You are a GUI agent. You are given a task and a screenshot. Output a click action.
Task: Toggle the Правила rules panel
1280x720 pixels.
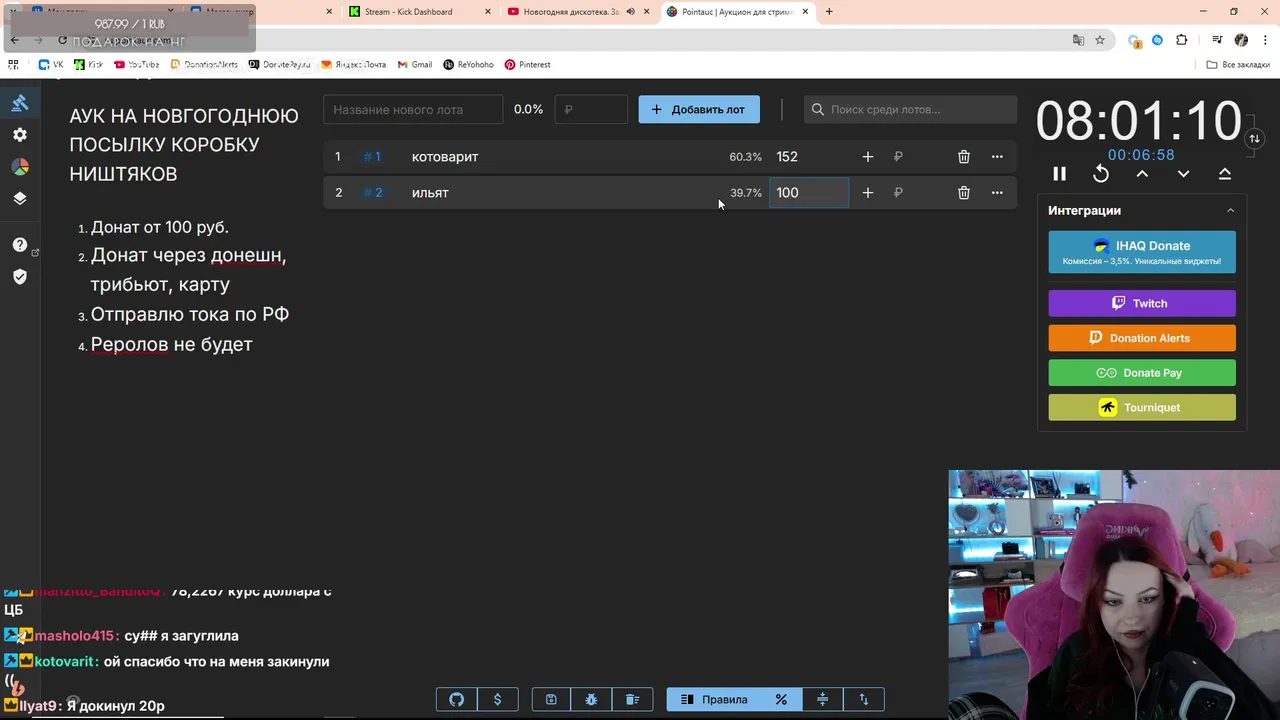(713, 700)
